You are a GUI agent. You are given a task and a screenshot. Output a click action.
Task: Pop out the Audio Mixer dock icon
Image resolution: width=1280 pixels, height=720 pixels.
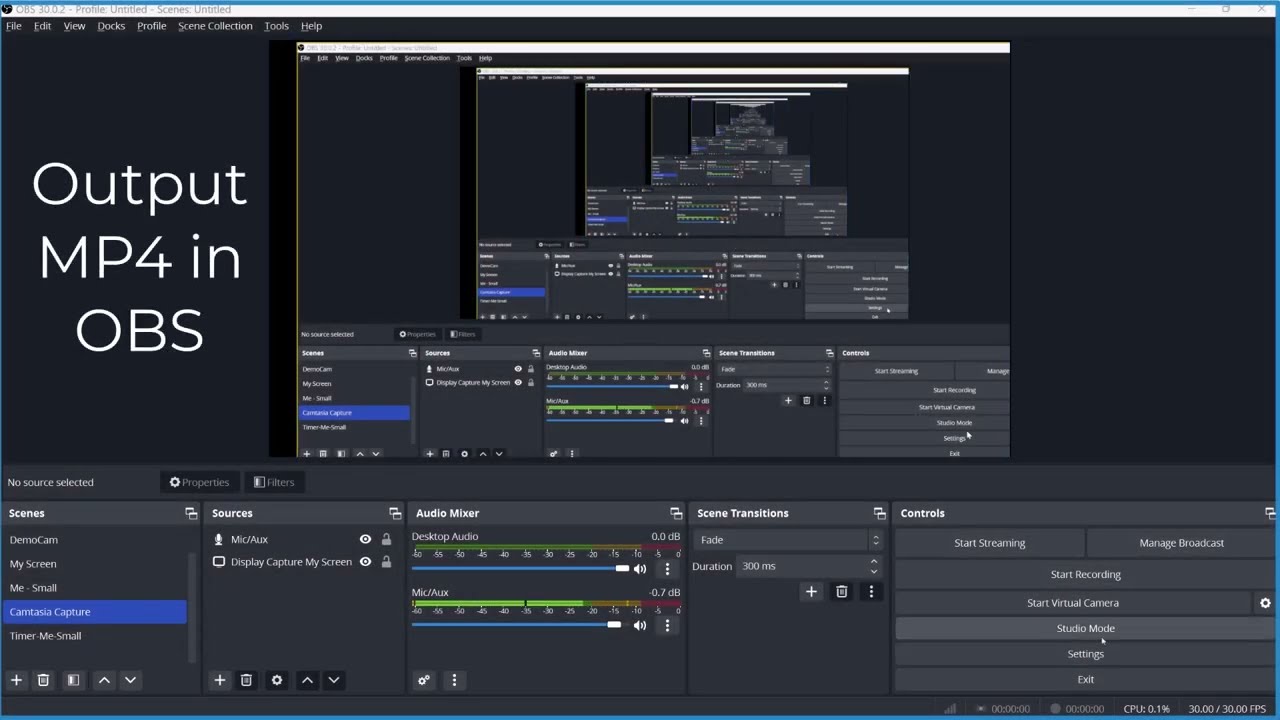(x=676, y=513)
